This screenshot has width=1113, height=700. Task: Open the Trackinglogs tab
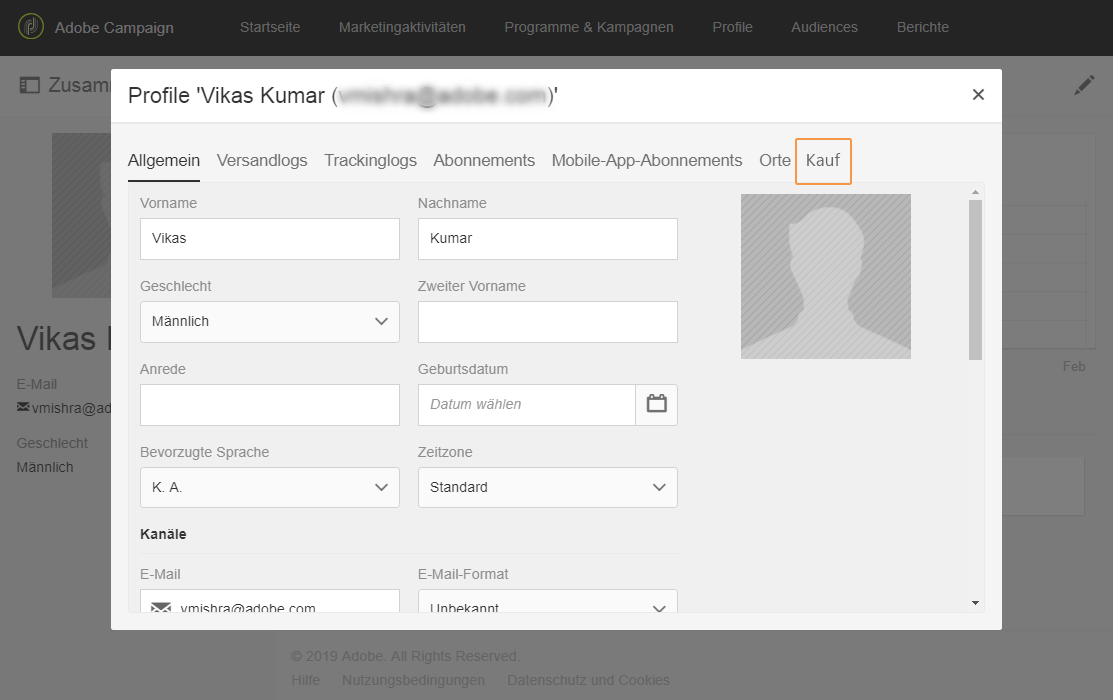370,160
